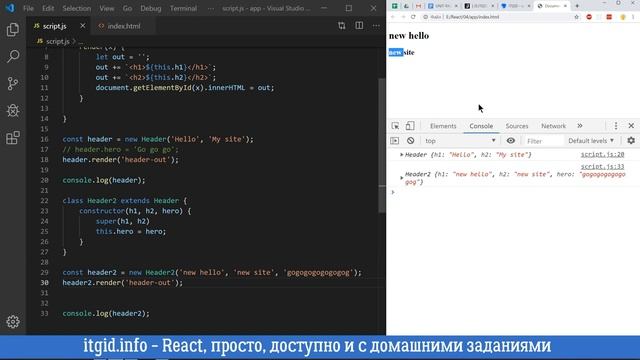Open the Manage gear in VS Code

(13, 322)
